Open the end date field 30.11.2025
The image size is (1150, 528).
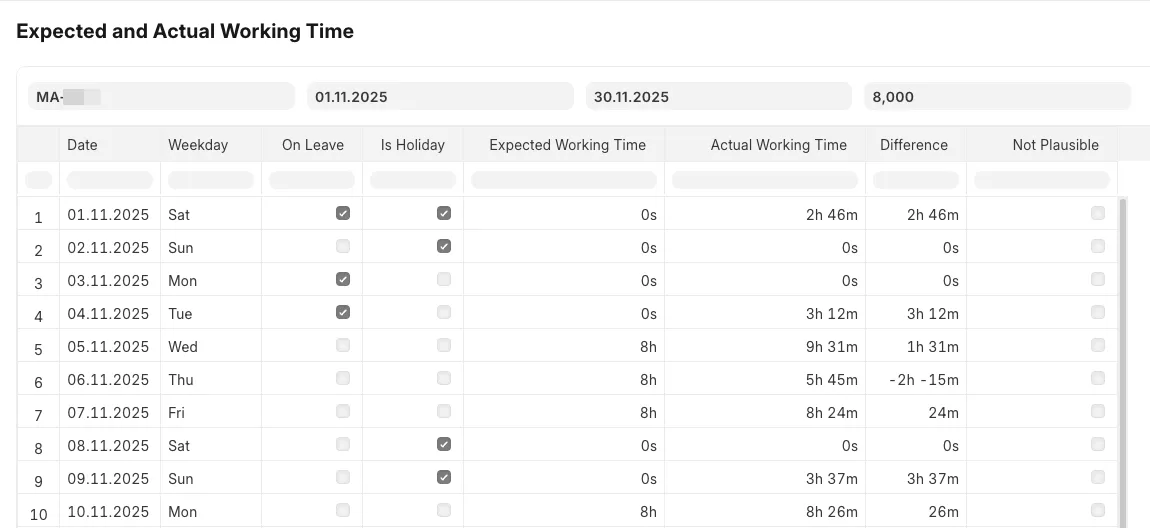click(x=719, y=97)
